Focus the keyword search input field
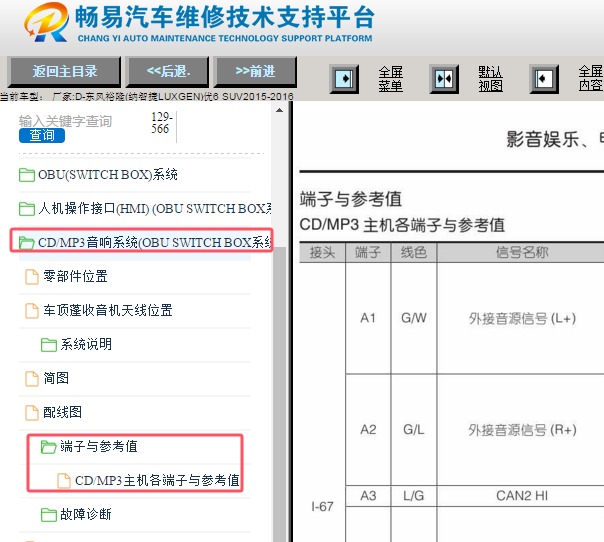604x542 pixels. [x=81, y=121]
